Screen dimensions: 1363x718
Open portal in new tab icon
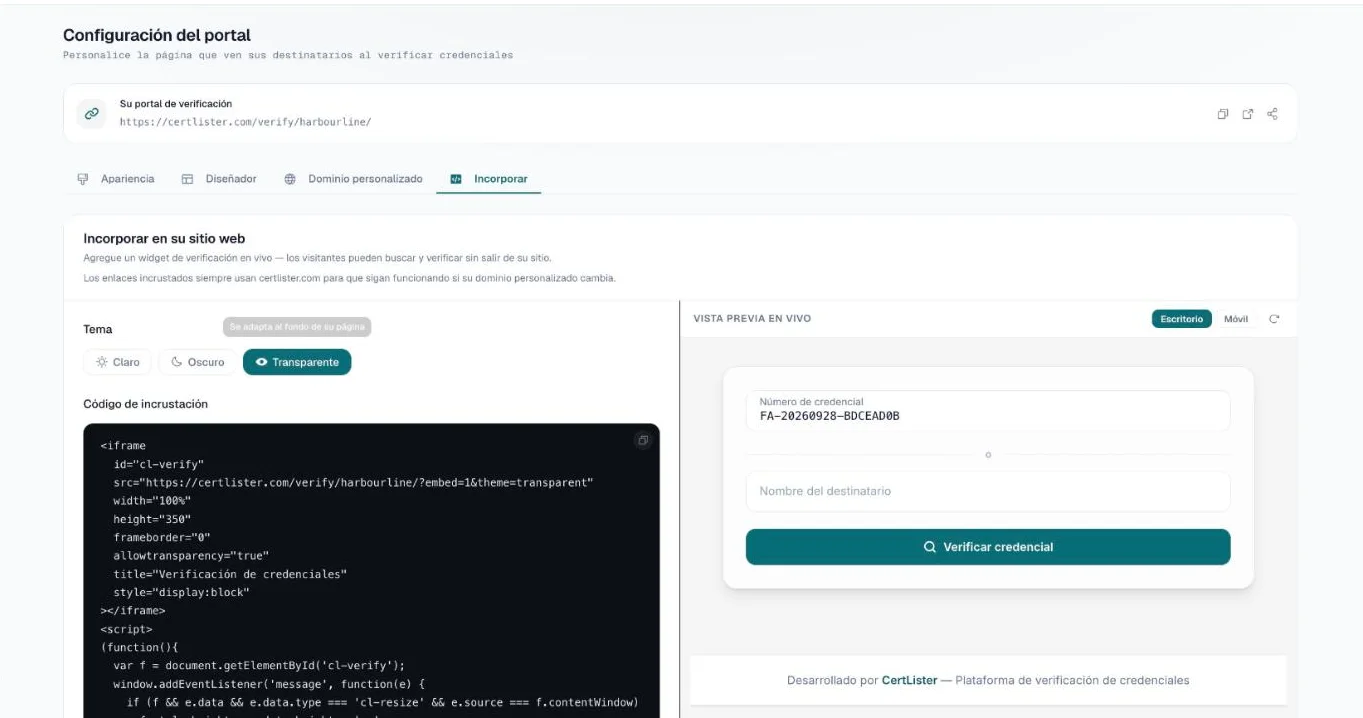coord(1247,114)
